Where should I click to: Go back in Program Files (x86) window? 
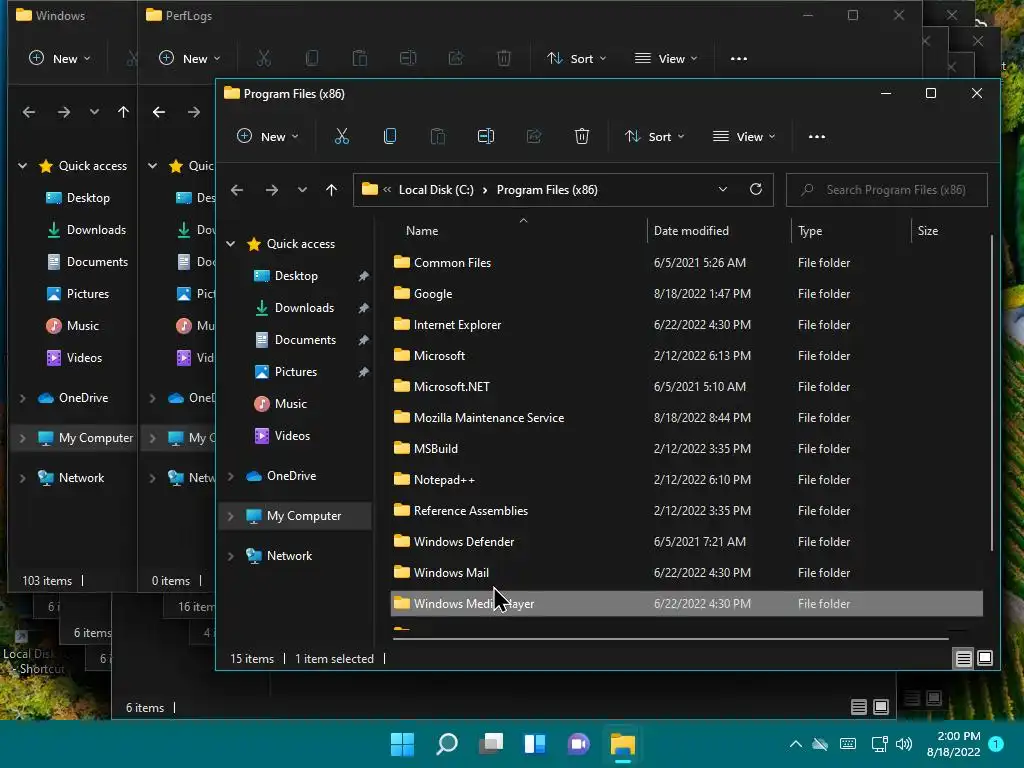tap(237, 190)
